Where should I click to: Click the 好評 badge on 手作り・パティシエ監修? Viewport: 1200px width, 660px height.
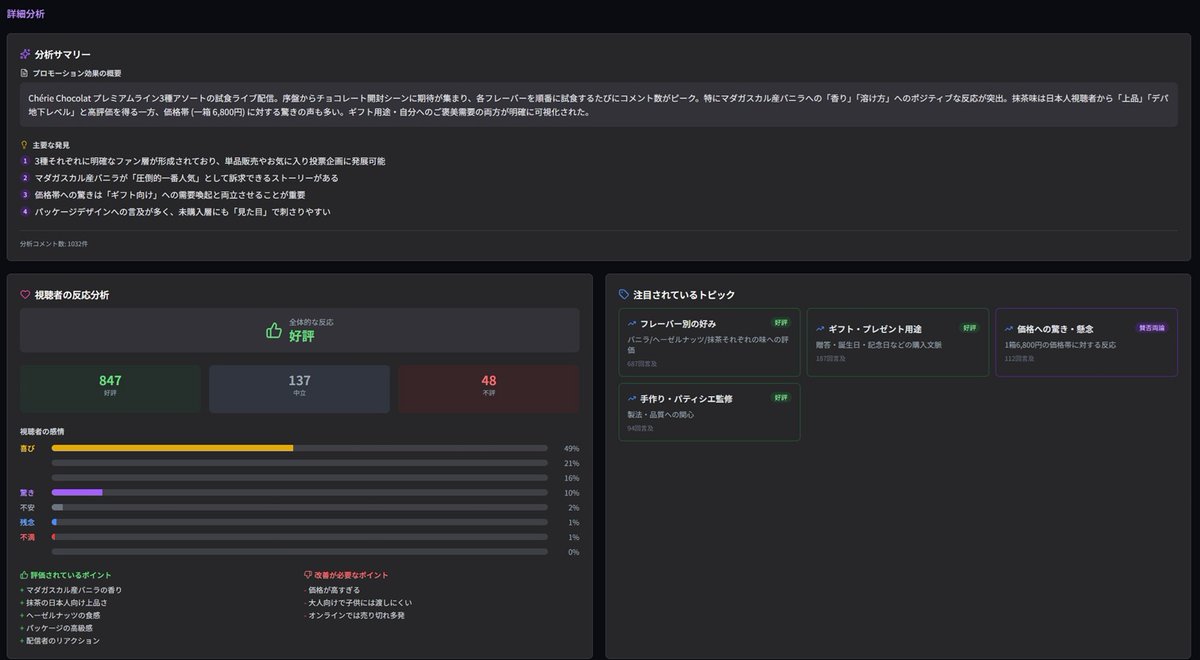(x=781, y=398)
